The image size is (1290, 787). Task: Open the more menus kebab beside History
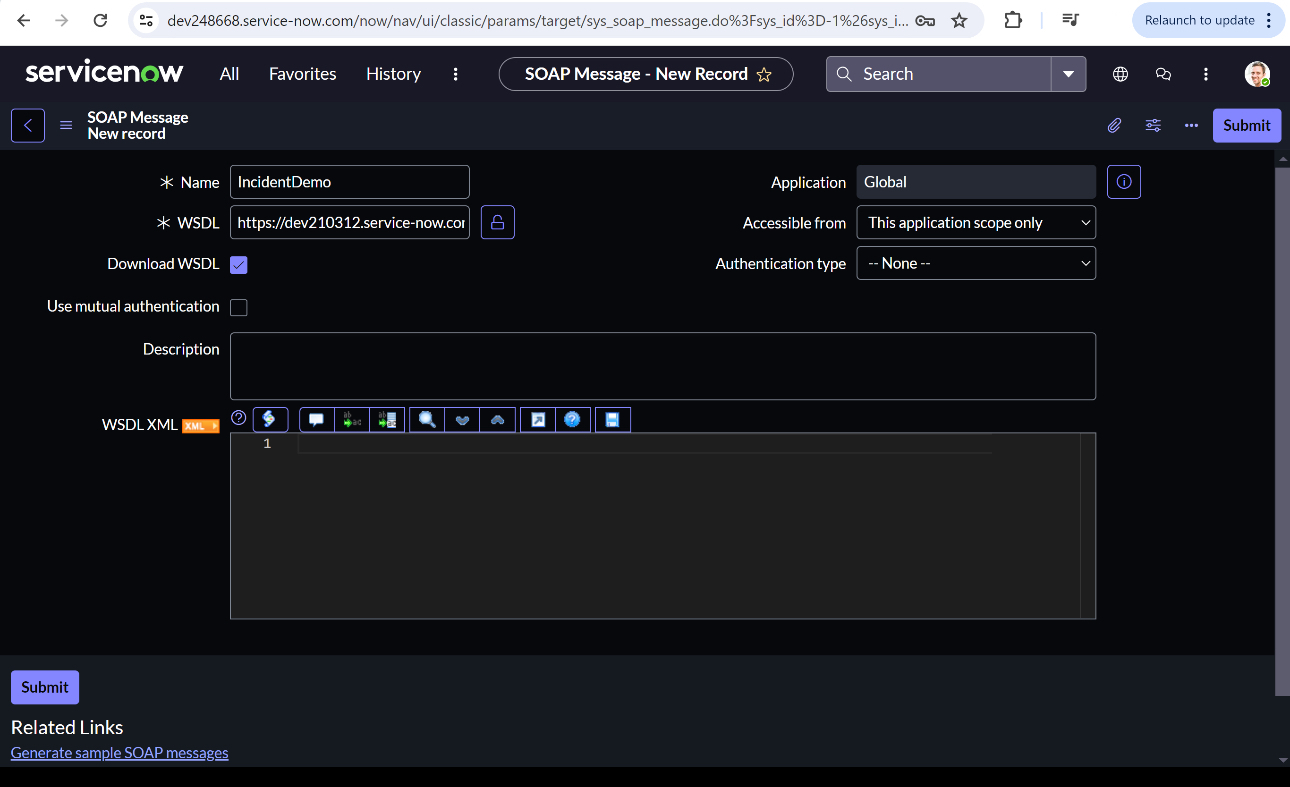pyautogui.click(x=456, y=74)
